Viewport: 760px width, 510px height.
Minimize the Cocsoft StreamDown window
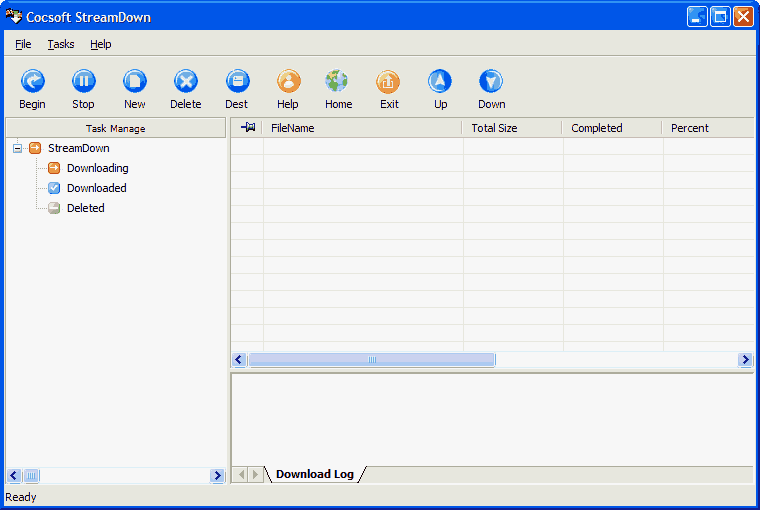[x=697, y=17]
